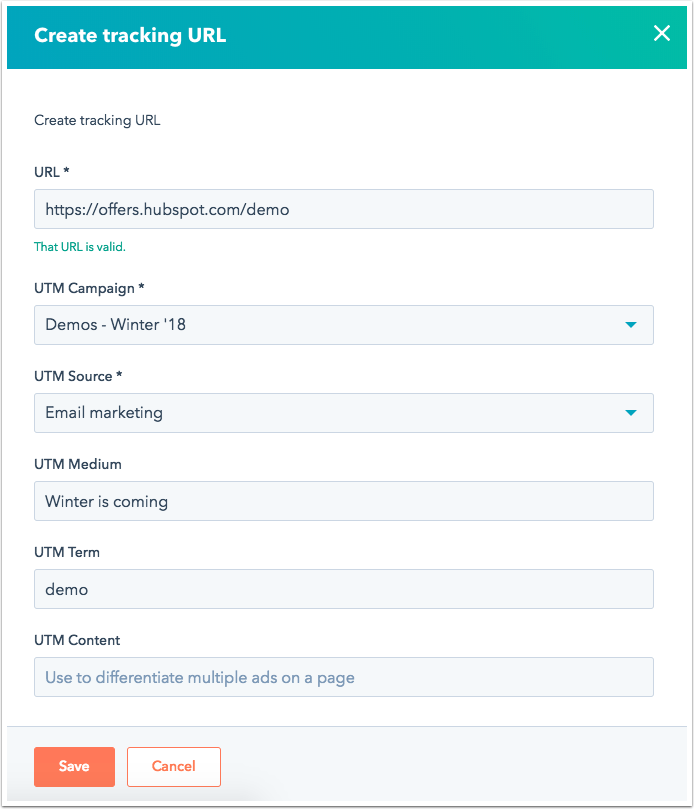
Task: Expand the "Email marketing" source selector
Action: point(343,412)
